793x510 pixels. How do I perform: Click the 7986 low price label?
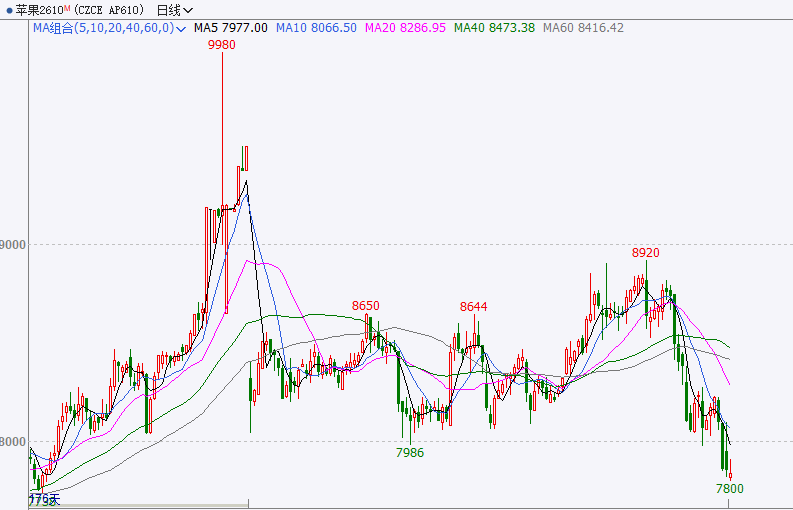[x=410, y=453]
